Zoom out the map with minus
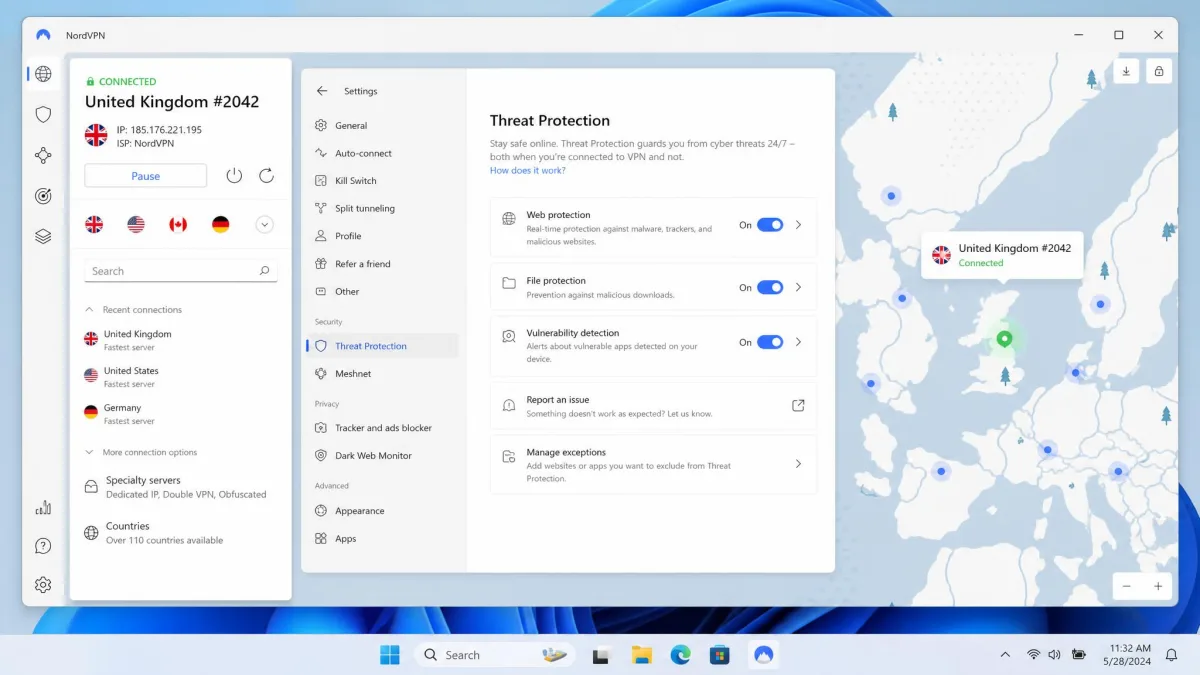Viewport: 1200px width, 675px height. 1127,587
